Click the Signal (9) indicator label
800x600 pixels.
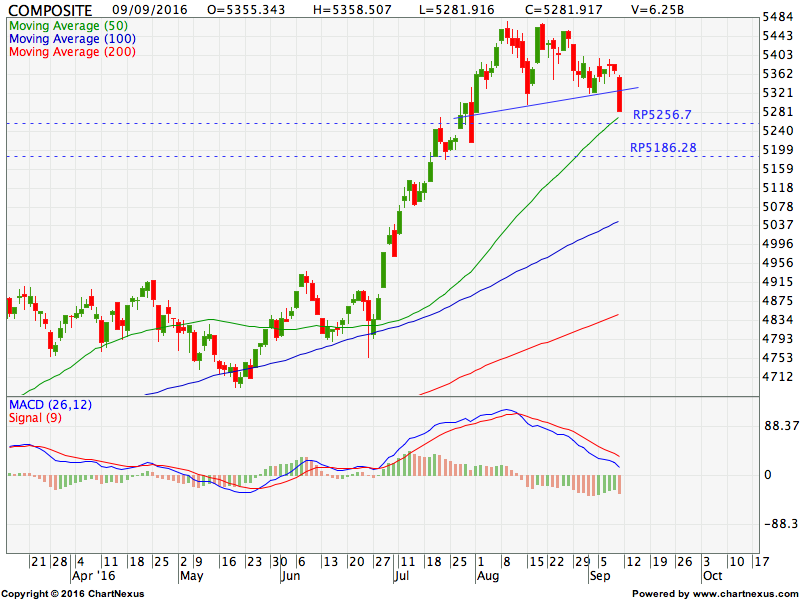[35, 418]
